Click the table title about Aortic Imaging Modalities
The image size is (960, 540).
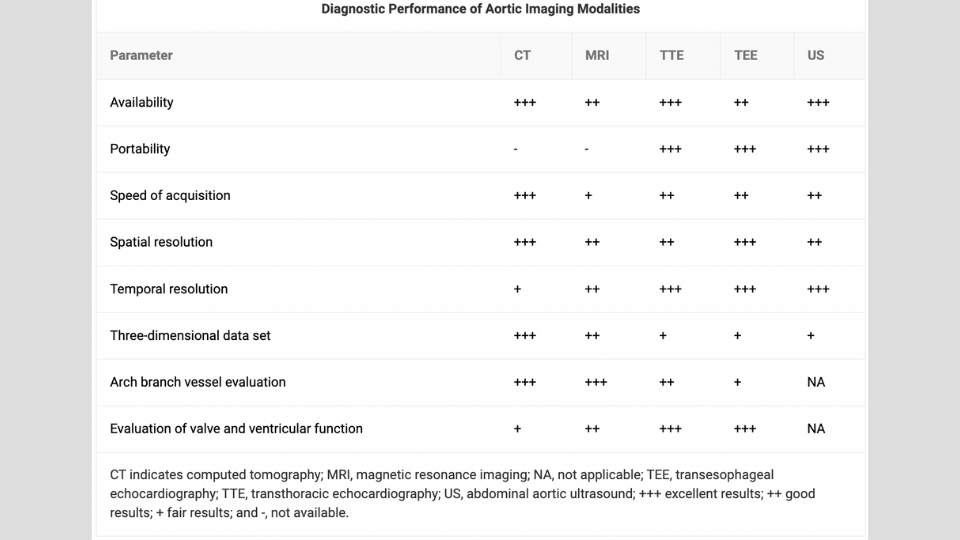pos(480,9)
